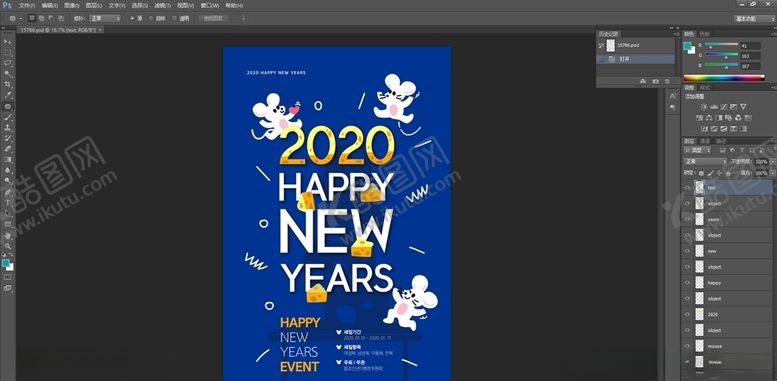Select the Eyedropper tool
Viewport: 777px width, 381px height.
pyautogui.click(x=8, y=95)
